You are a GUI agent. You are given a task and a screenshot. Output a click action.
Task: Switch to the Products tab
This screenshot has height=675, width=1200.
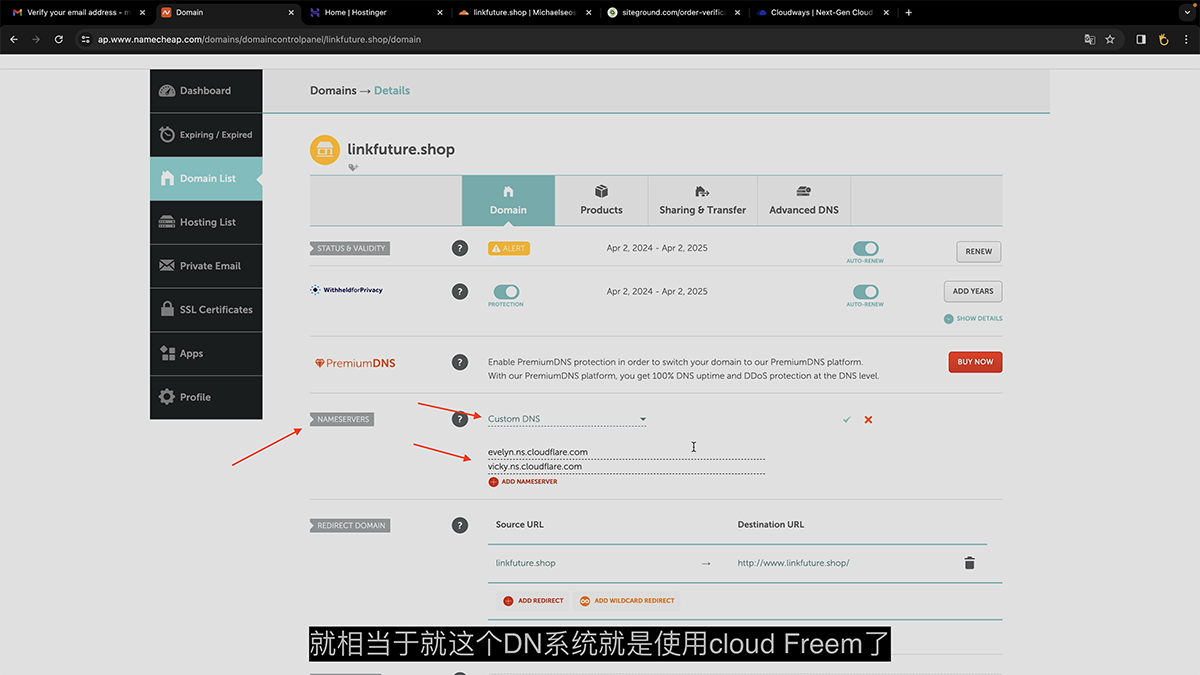tap(601, 200)
